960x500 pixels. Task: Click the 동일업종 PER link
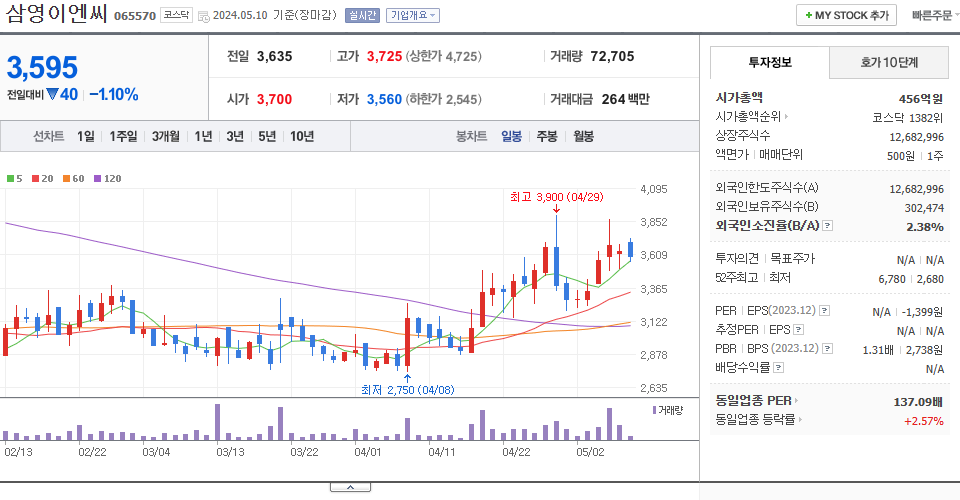(x=753, y=401)
